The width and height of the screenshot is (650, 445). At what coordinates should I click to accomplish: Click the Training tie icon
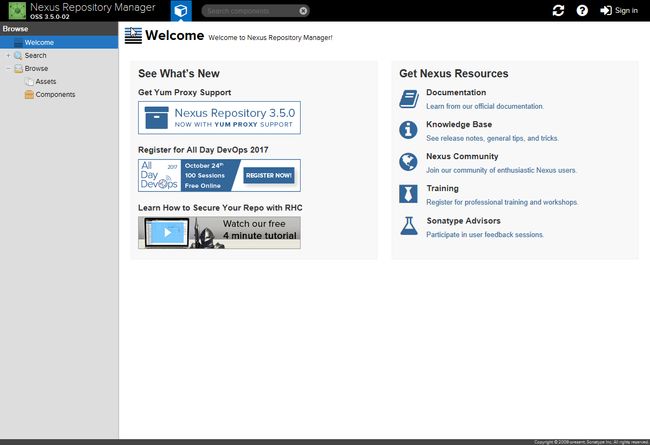tap(408, 194)
